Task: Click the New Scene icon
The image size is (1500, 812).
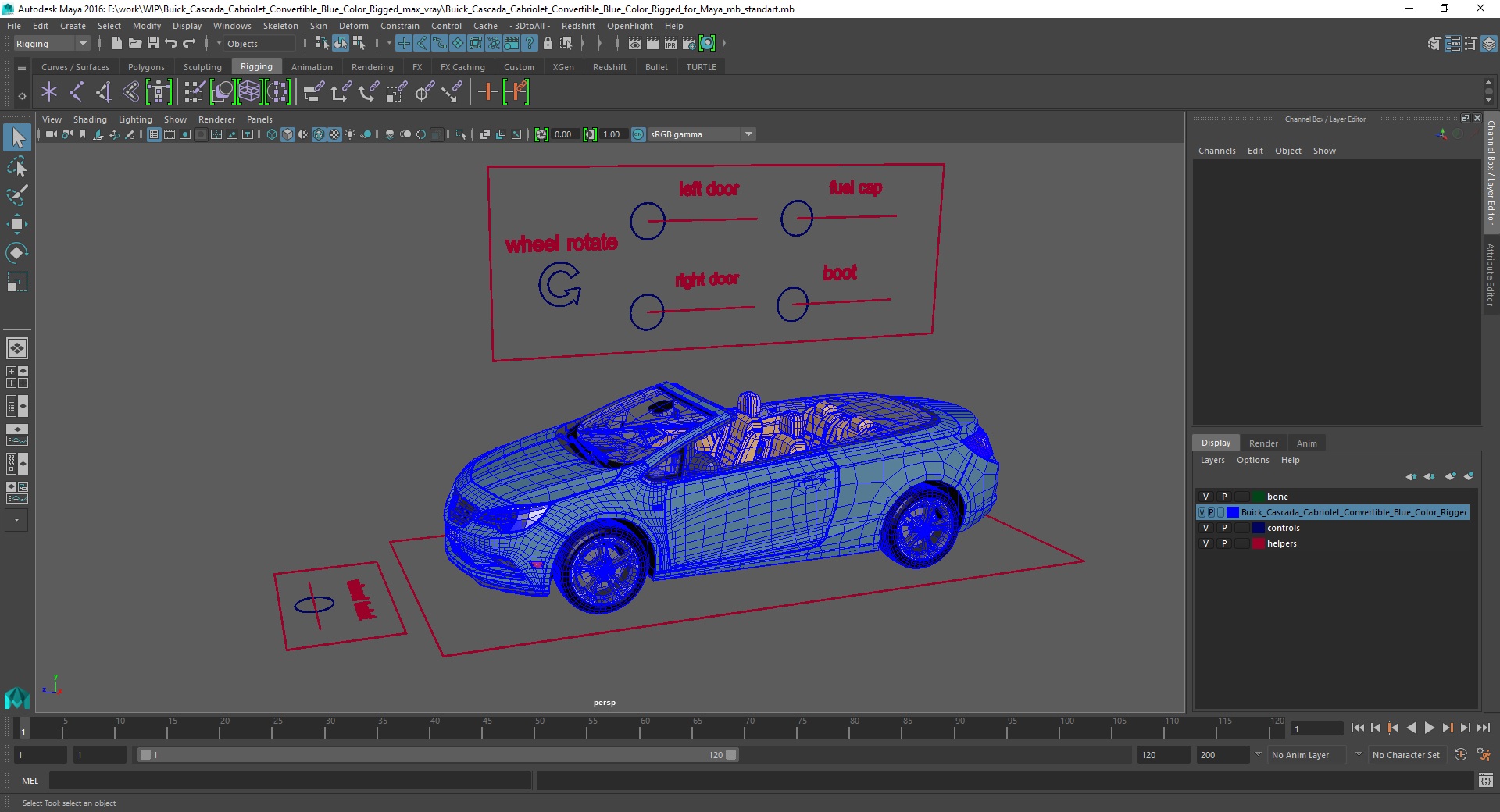Action: click(116, 44)
